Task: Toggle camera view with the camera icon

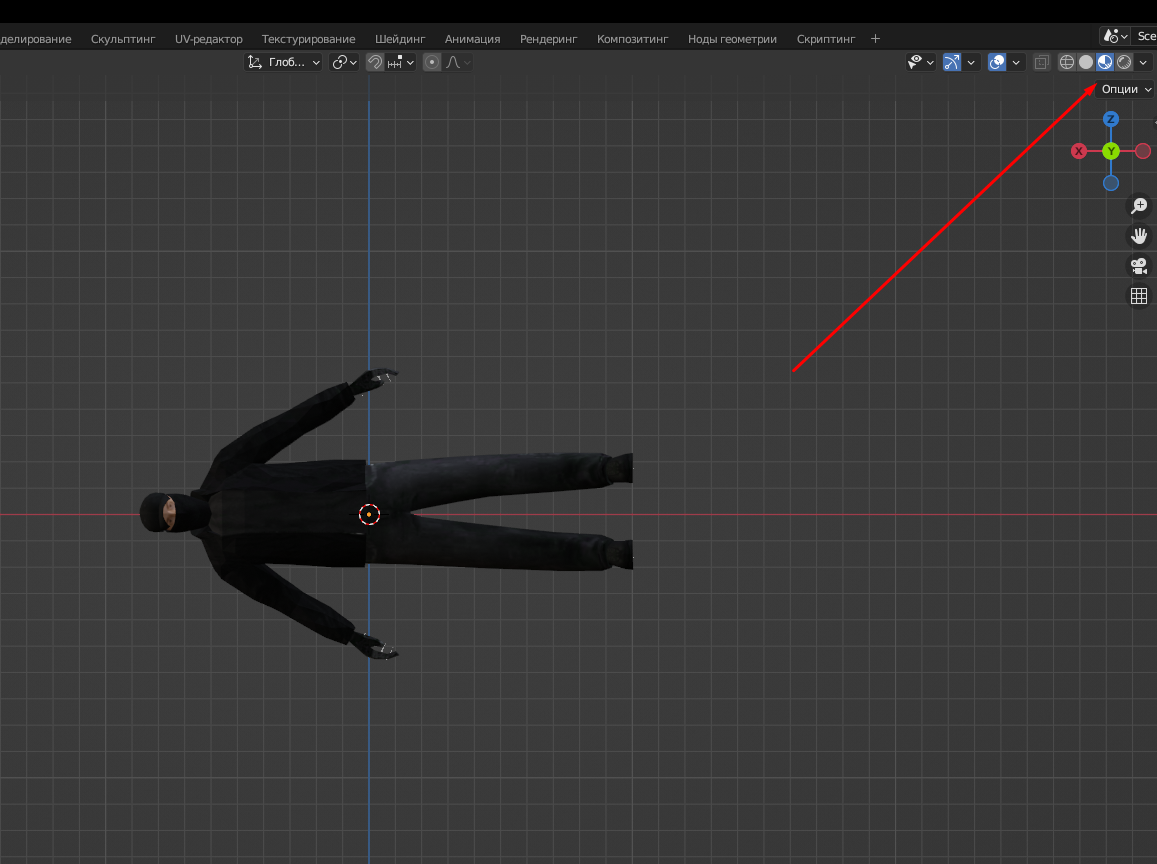Action: tap(1138, 266)
